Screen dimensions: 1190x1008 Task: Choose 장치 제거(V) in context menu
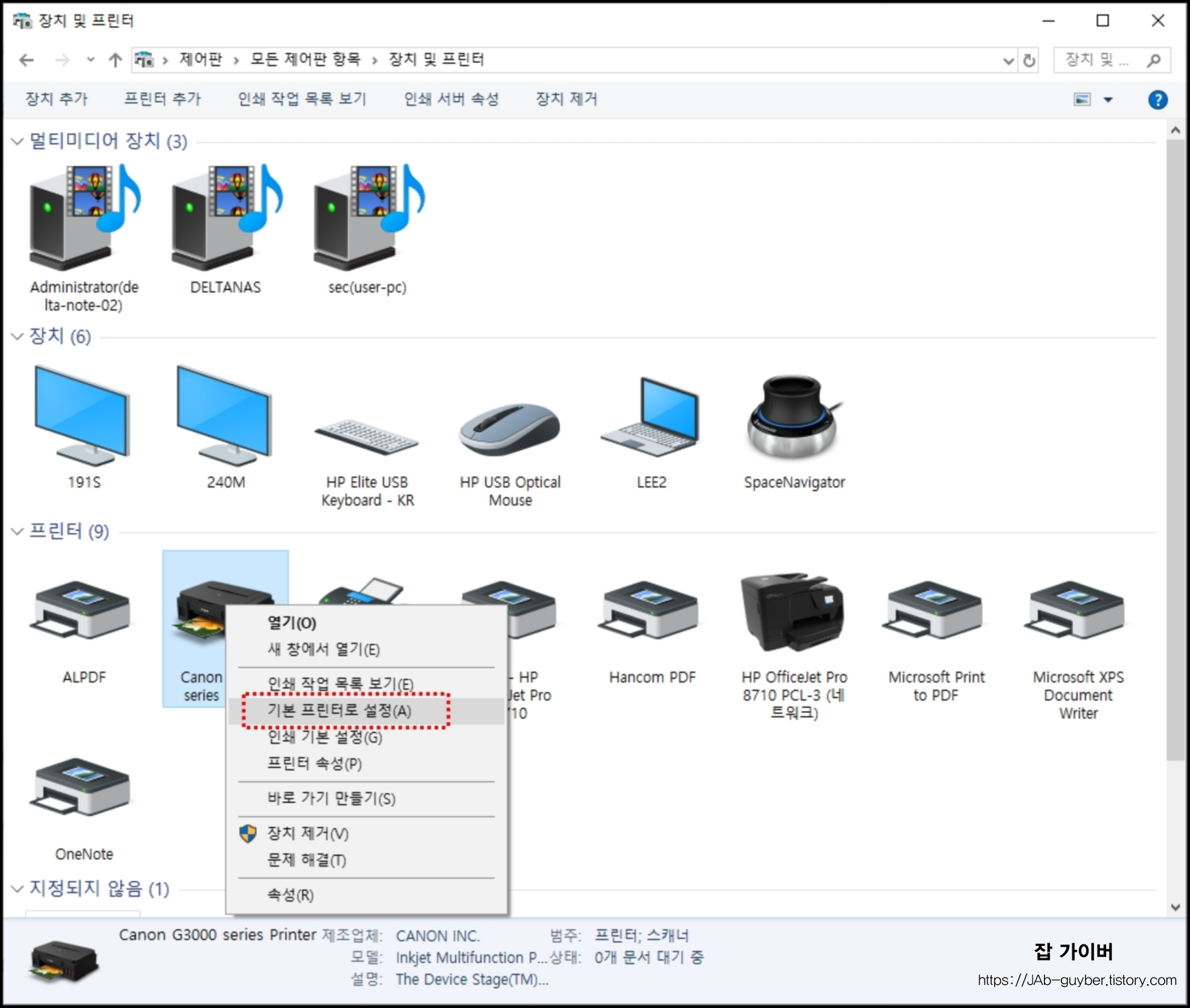click(367, 834)
